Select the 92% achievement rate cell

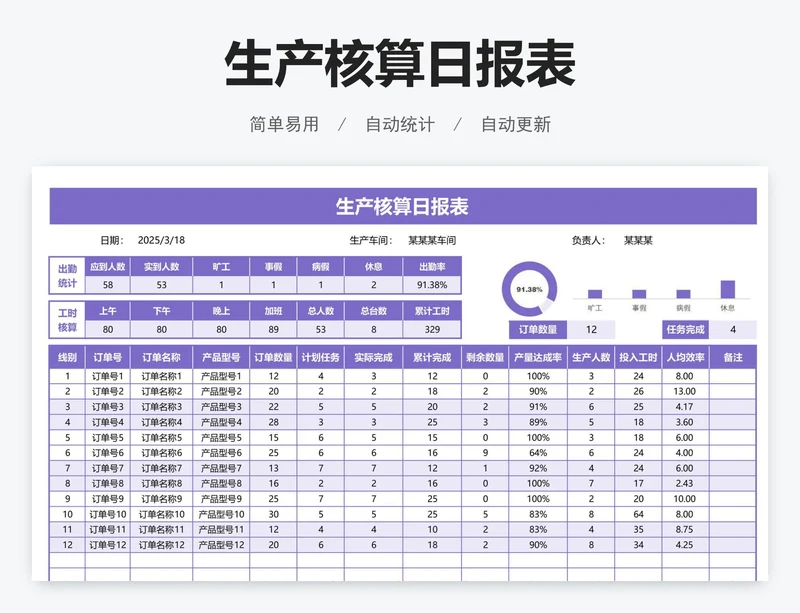(538, 468)
